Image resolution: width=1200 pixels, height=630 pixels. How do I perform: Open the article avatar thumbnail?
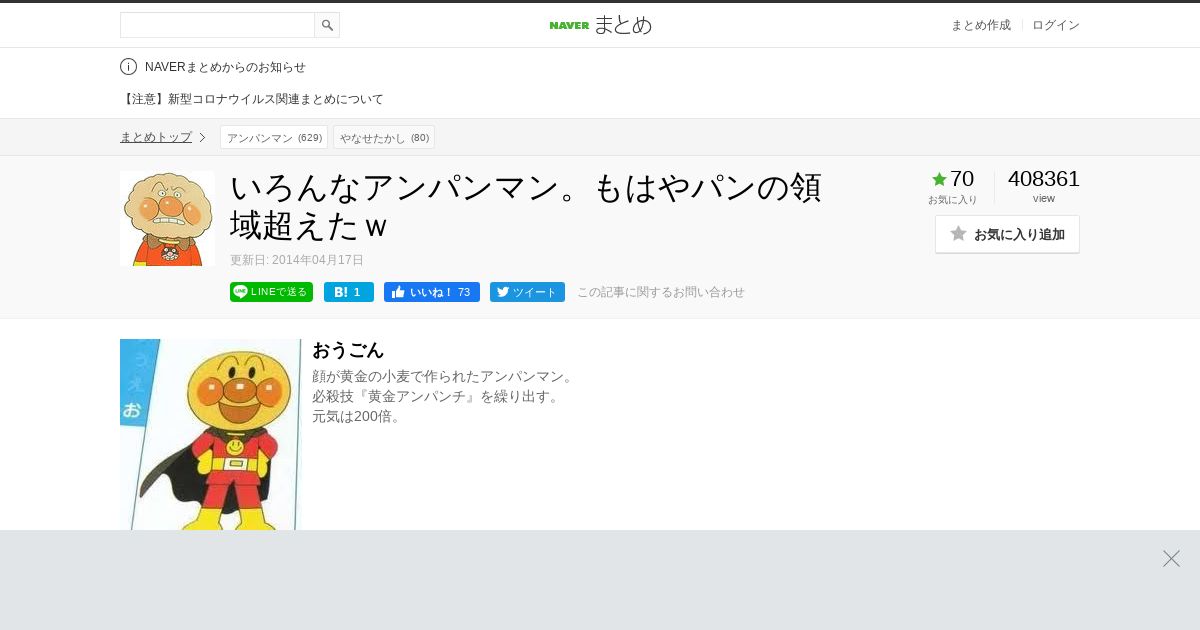[x=167, y=218]
